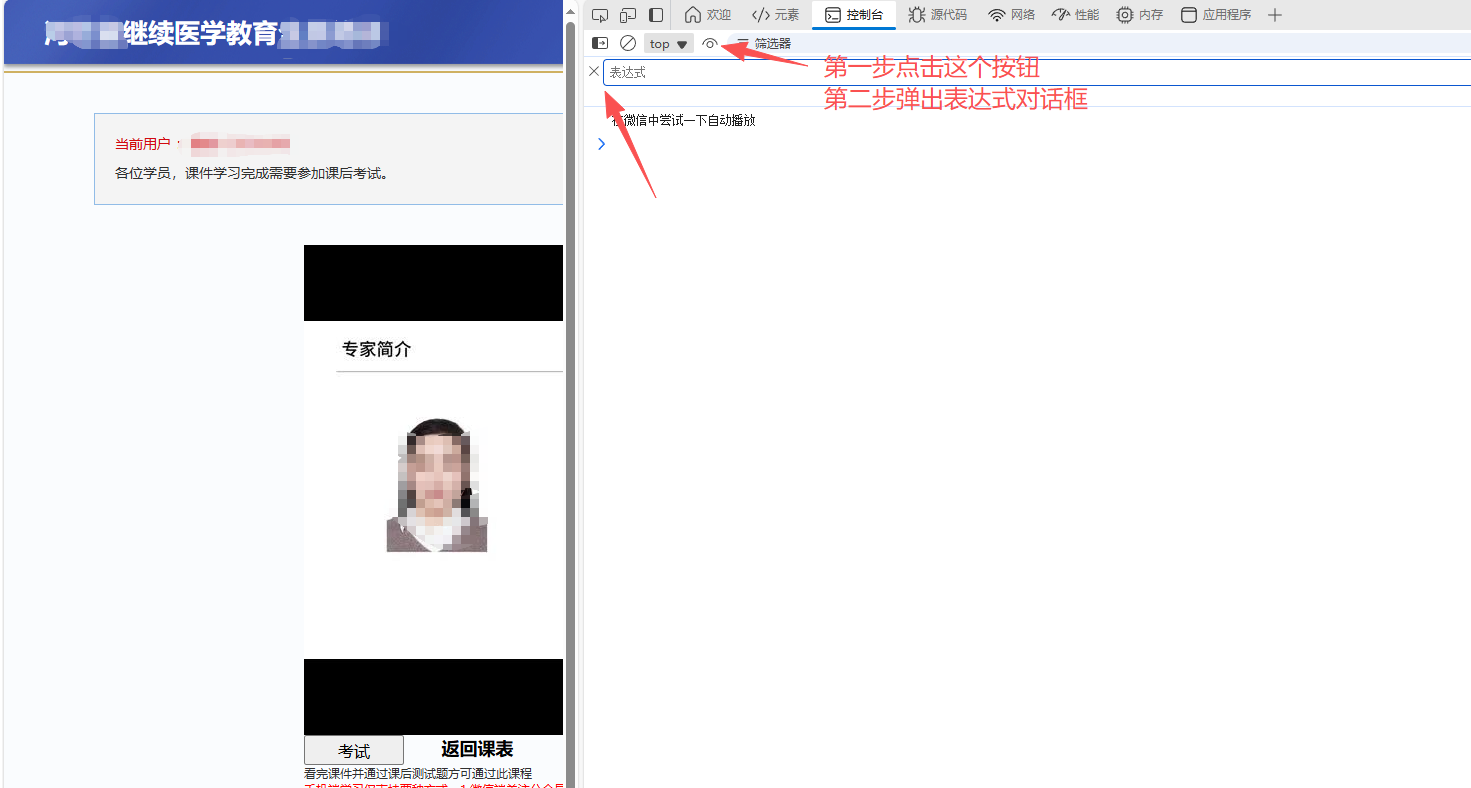The image size is (1471, 788).
Task: Click the focus mode icon below tabs
Action: (599, 43)
